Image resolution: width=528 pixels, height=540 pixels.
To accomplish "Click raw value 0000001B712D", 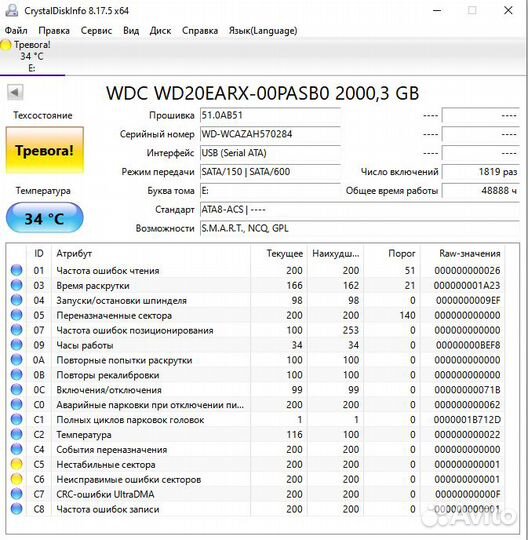I will pos(467,420).
